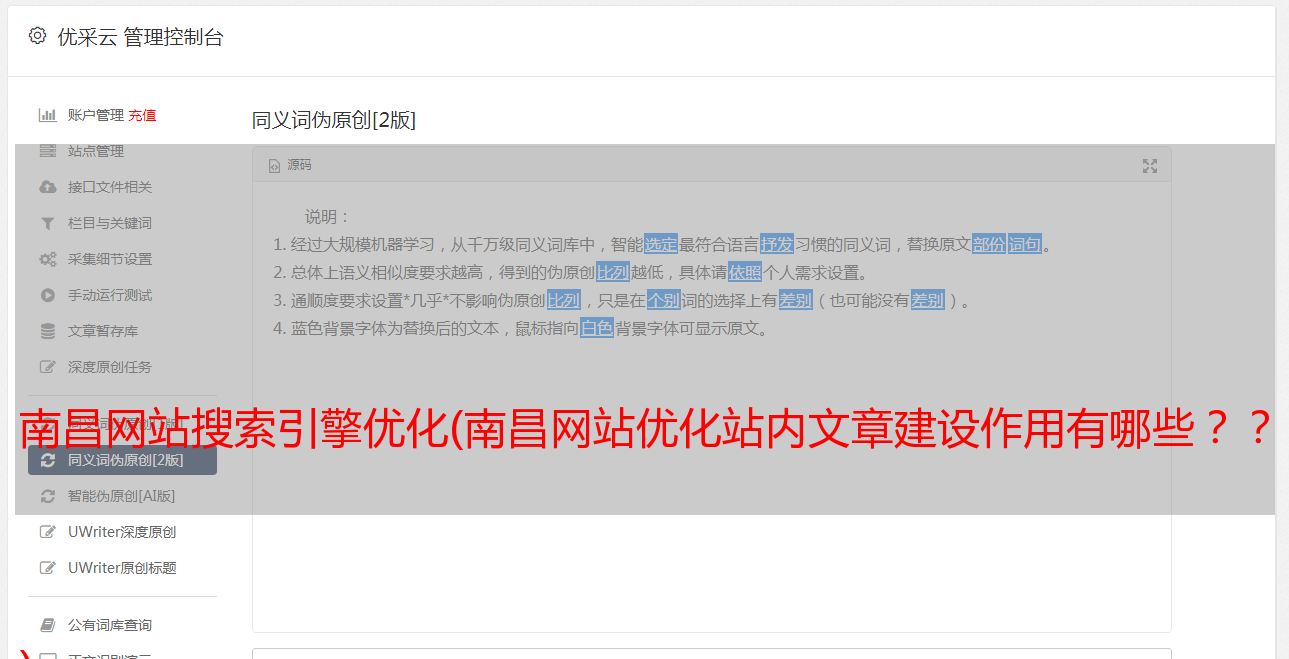The width and height of the screenshot is (1289, 659).
Task: Click the database icon for 文章暂存库
Action: (47, 331)
